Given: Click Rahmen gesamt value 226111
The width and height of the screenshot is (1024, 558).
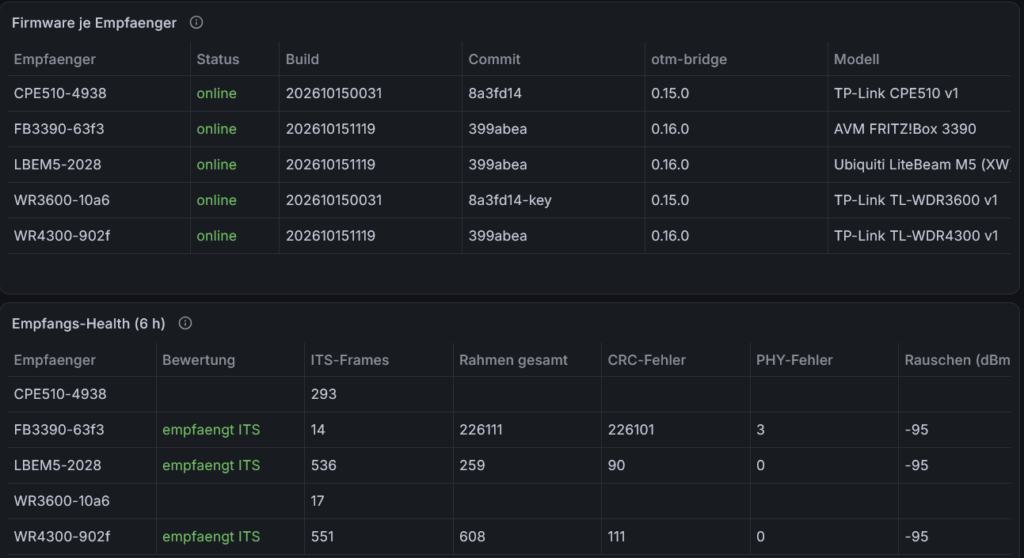Looking at the screenshot, I should 481,430.
